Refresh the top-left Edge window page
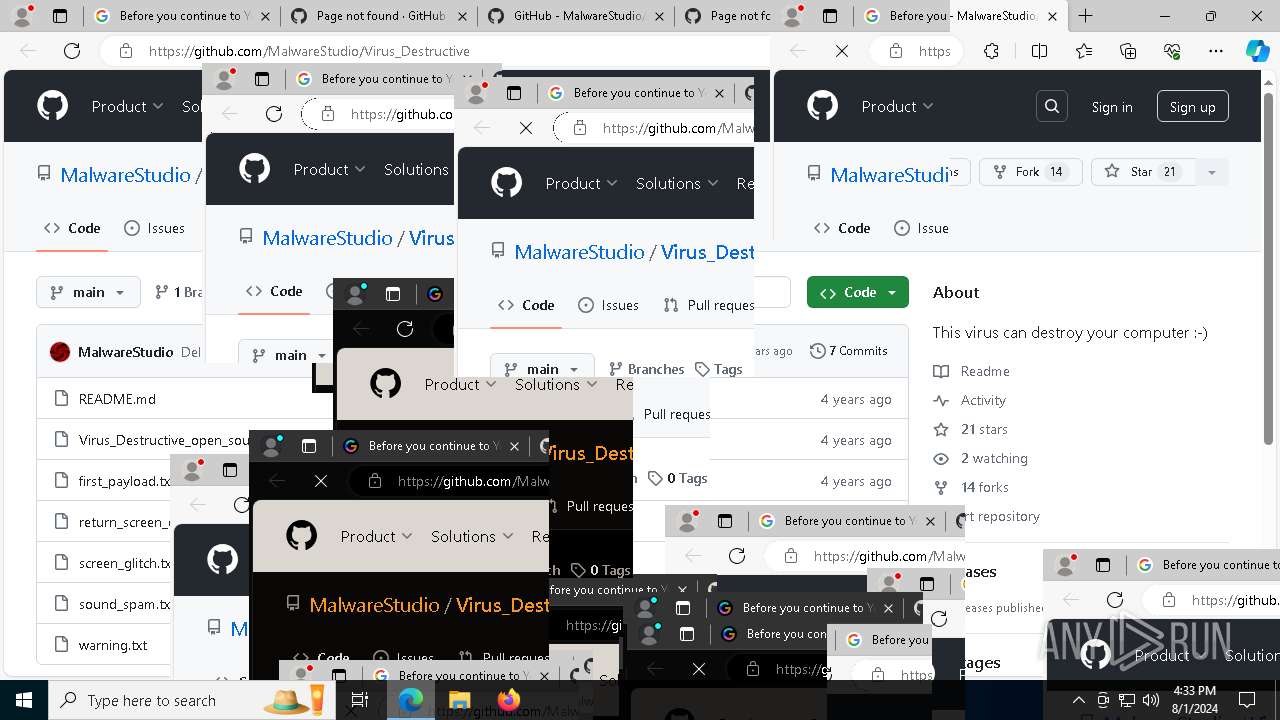 pyautogui.click(x=72, y=51)
